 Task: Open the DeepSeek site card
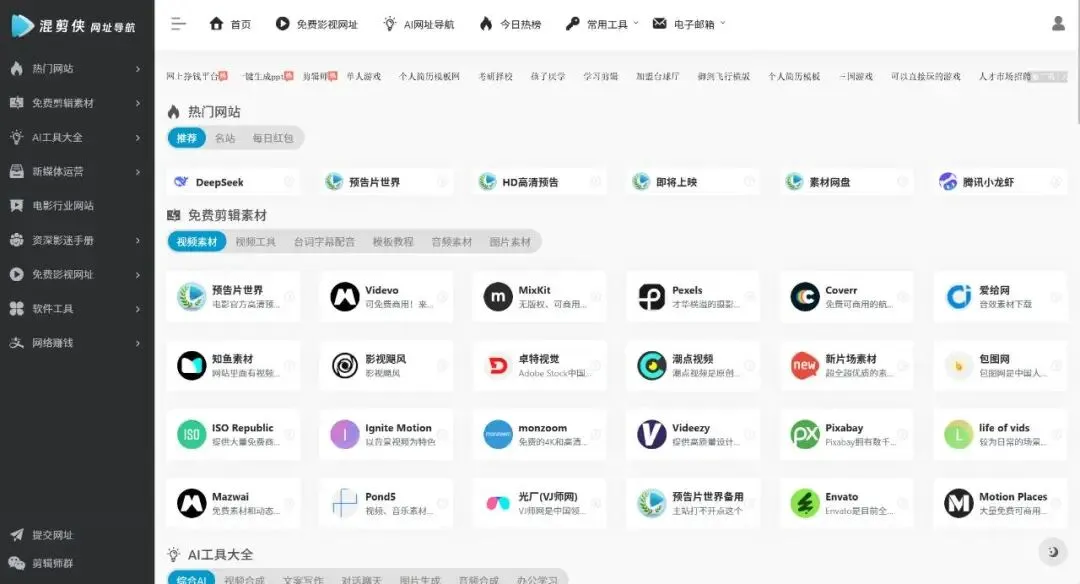pyautogui.click(x=233, y=182)
